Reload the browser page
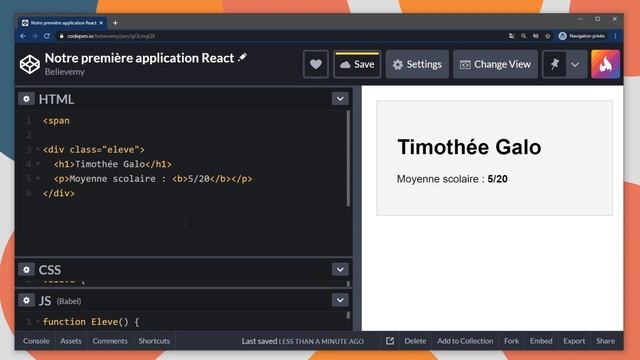 click(x=47, y=36)
